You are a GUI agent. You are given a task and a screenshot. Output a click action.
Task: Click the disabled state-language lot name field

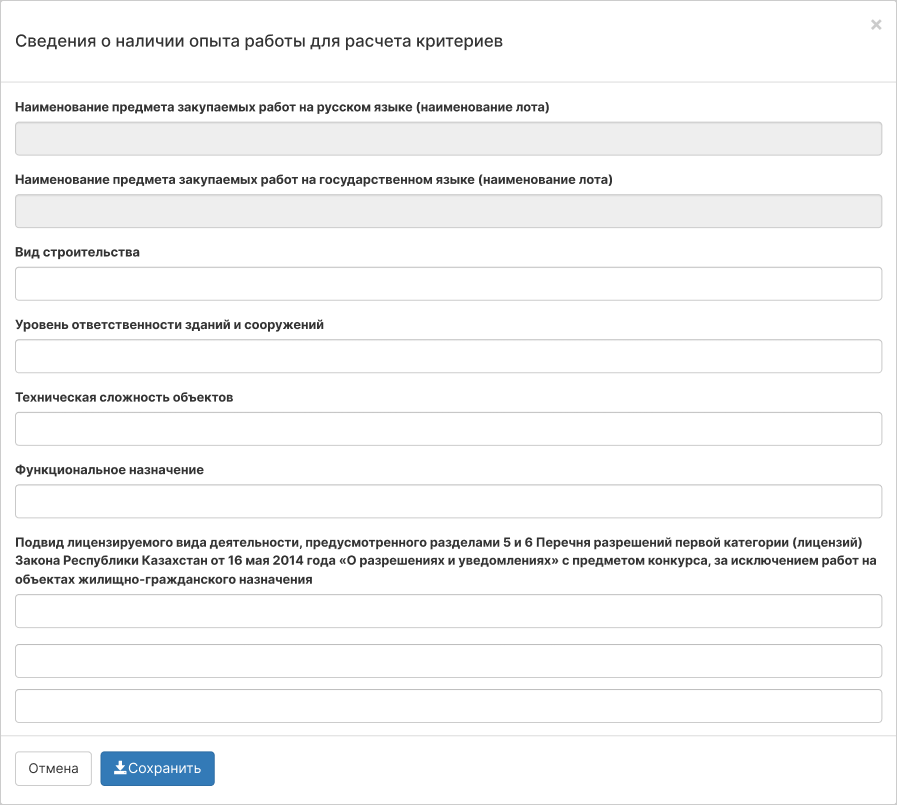[448, 211]
